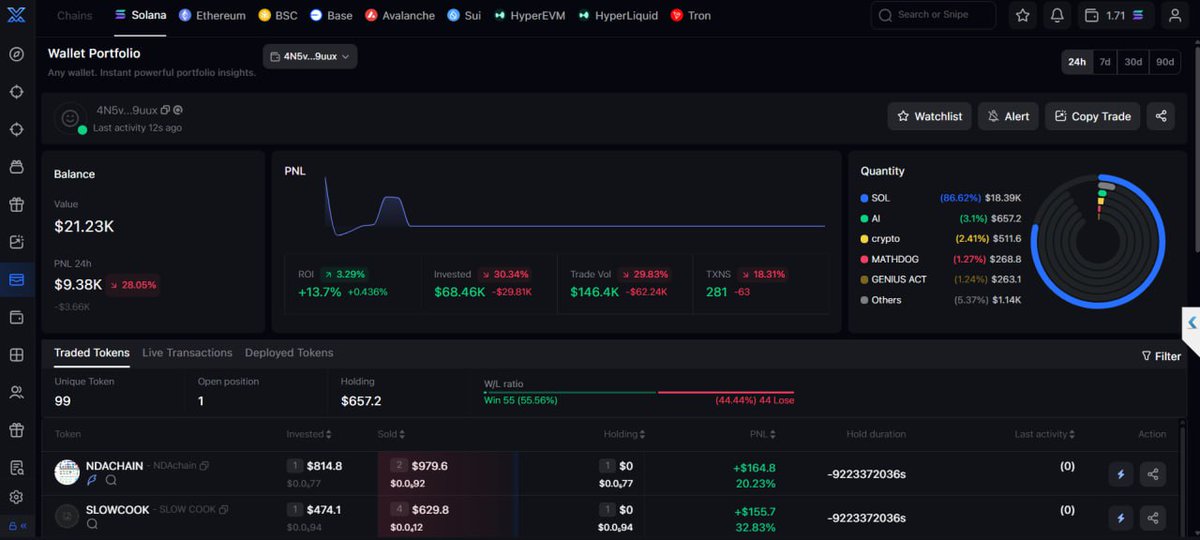1200x540 pixels.
Task: Click the MATHDOG red legend dot
Action: [864, 259]
